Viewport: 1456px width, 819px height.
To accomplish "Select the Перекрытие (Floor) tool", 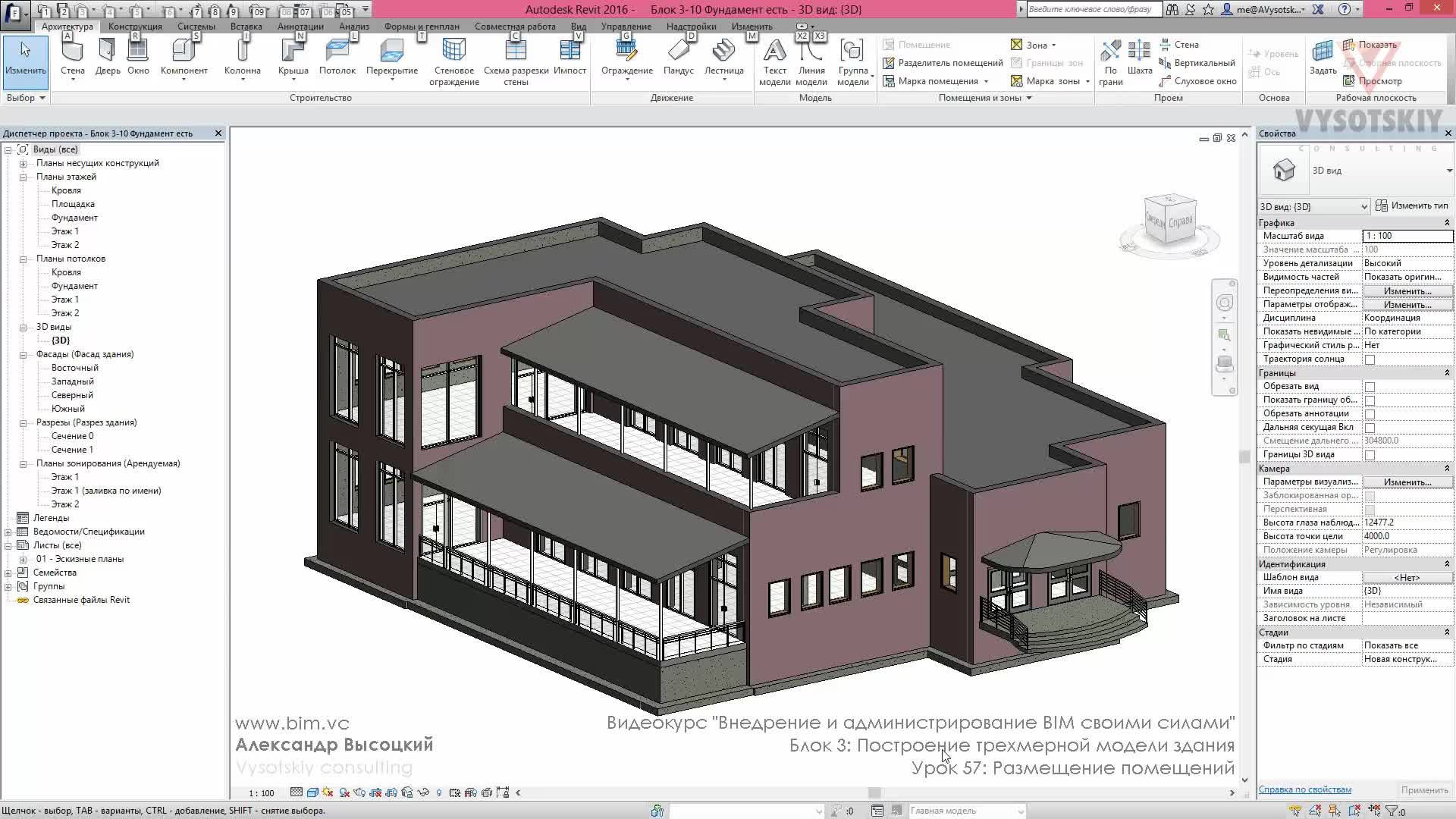I will (392, 59).
